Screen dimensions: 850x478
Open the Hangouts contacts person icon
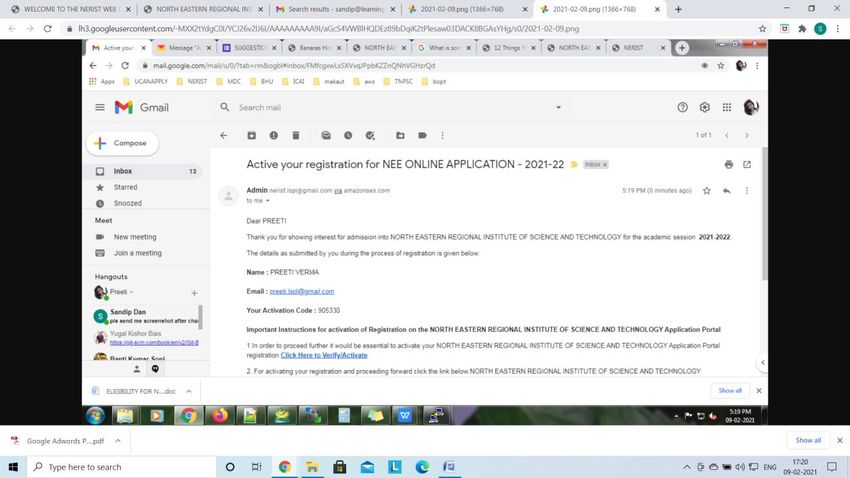[137, 369]
